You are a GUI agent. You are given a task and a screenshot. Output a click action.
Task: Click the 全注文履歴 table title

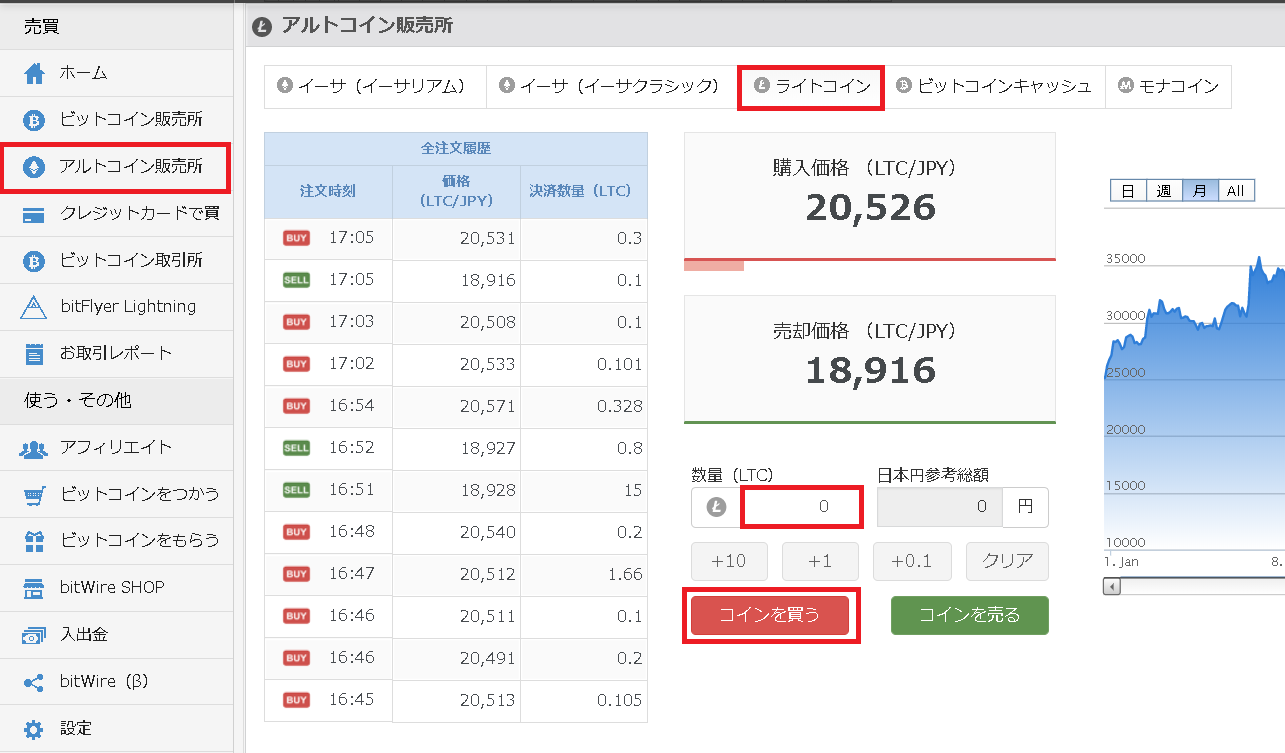pyautogui.click(x=456, y=148)
